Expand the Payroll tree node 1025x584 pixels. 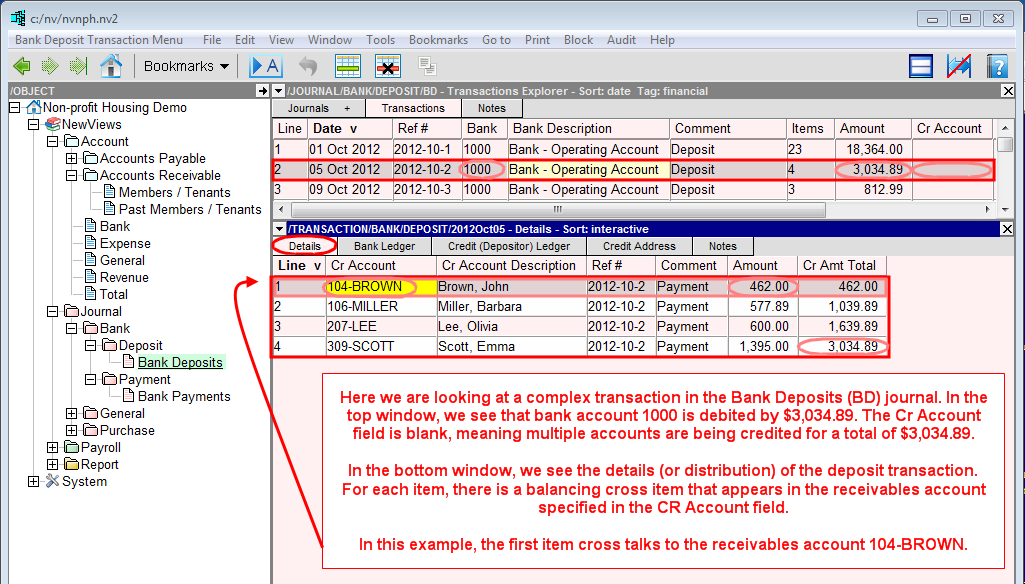pos(53,448)
